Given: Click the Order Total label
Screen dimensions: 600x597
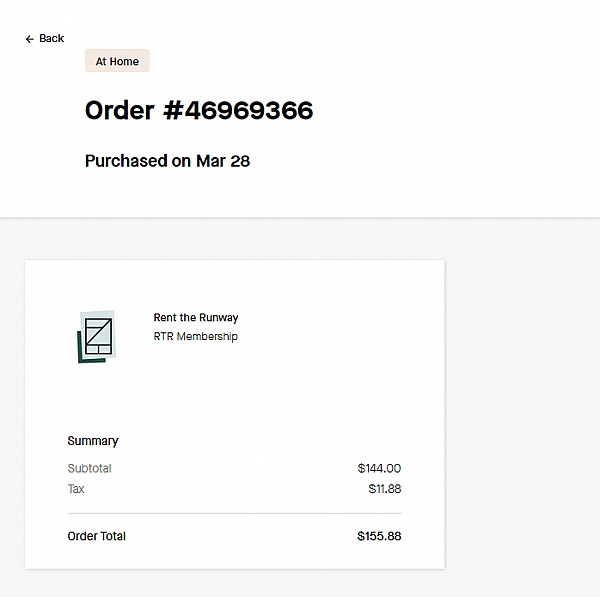Looking at the screenshot, I should (96, 536).
